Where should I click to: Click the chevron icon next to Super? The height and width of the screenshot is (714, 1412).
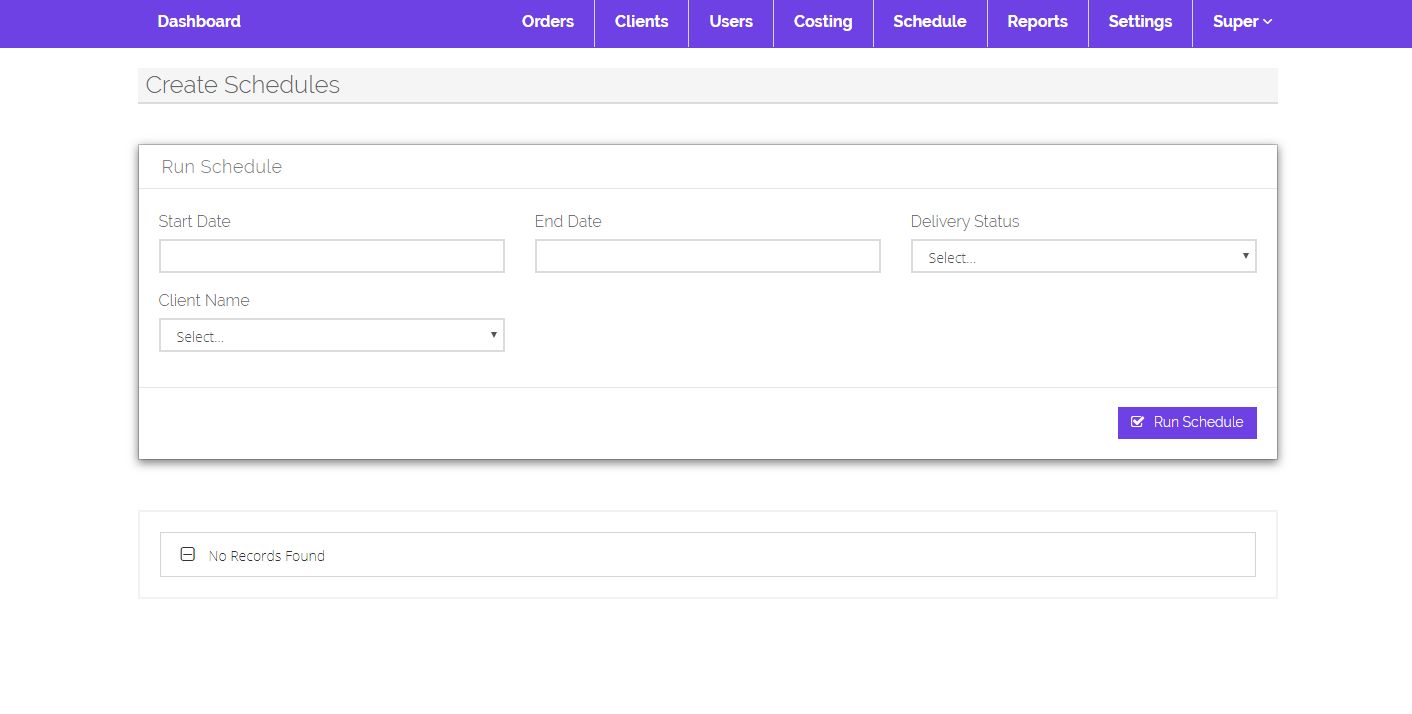coord(1268,21)
